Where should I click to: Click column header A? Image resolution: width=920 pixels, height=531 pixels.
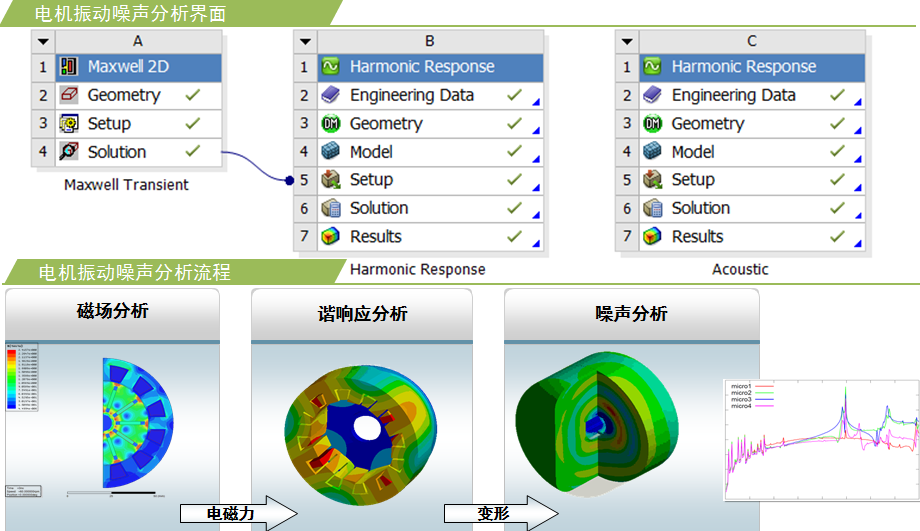click(138, 42)
